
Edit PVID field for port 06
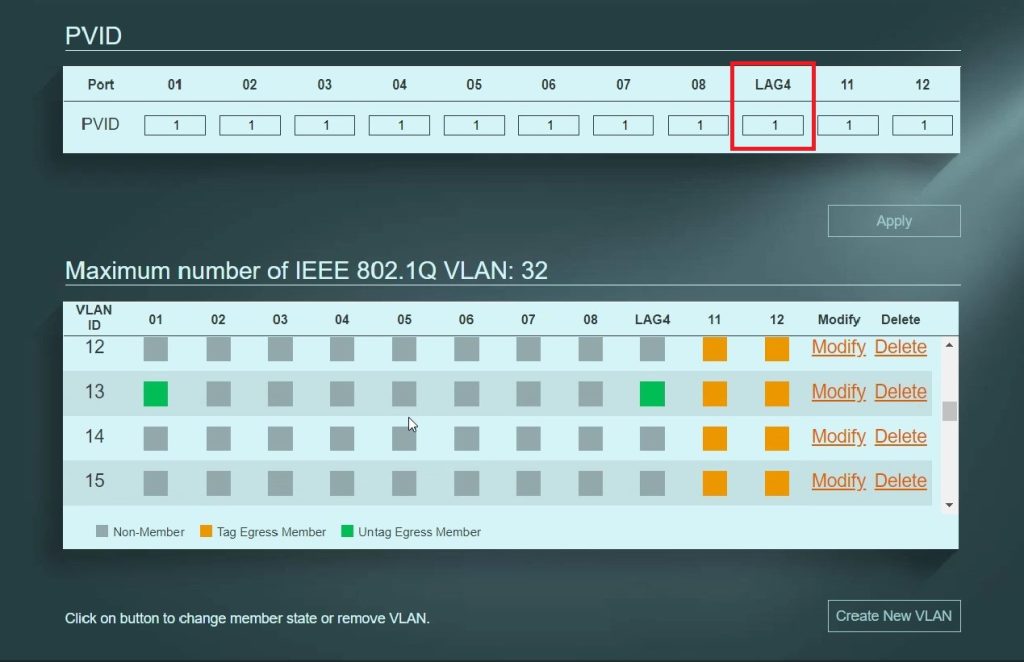click(x=549, y=125)
